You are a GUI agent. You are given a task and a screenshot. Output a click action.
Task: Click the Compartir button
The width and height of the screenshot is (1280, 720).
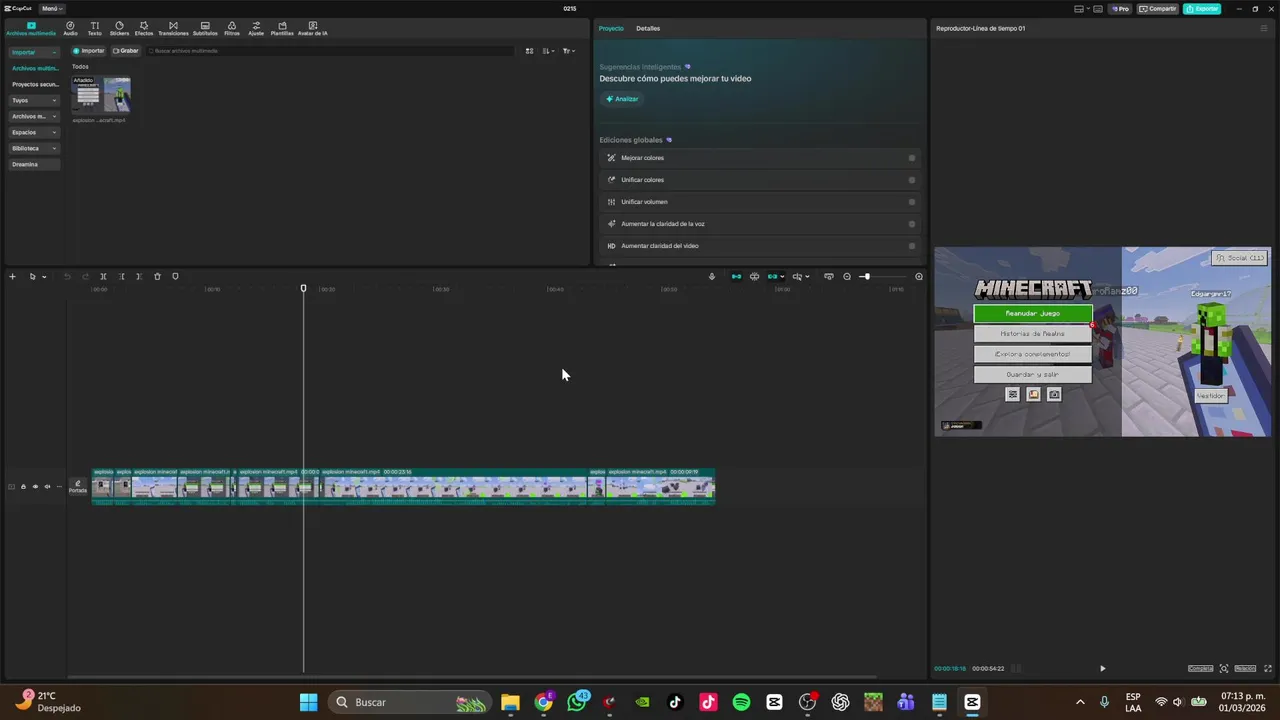pyautogui.click(x=1158, y=9)
